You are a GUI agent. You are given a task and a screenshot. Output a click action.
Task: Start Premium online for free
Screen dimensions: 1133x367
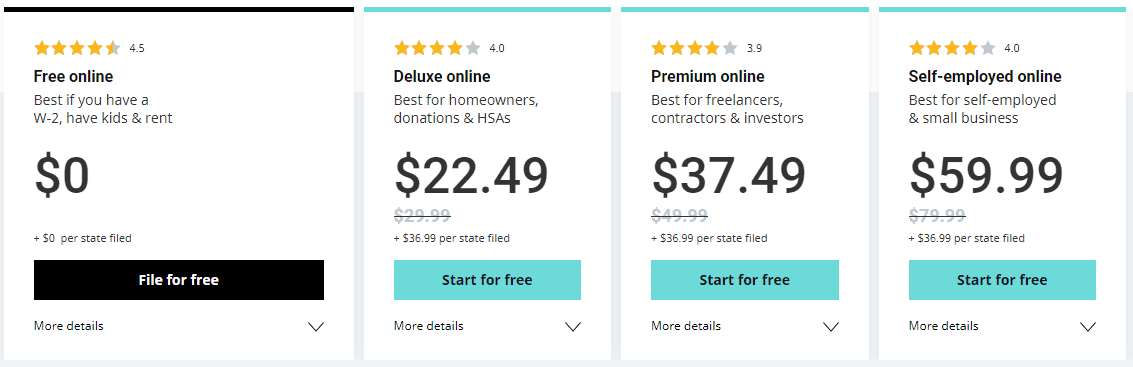tap(744, 280)
